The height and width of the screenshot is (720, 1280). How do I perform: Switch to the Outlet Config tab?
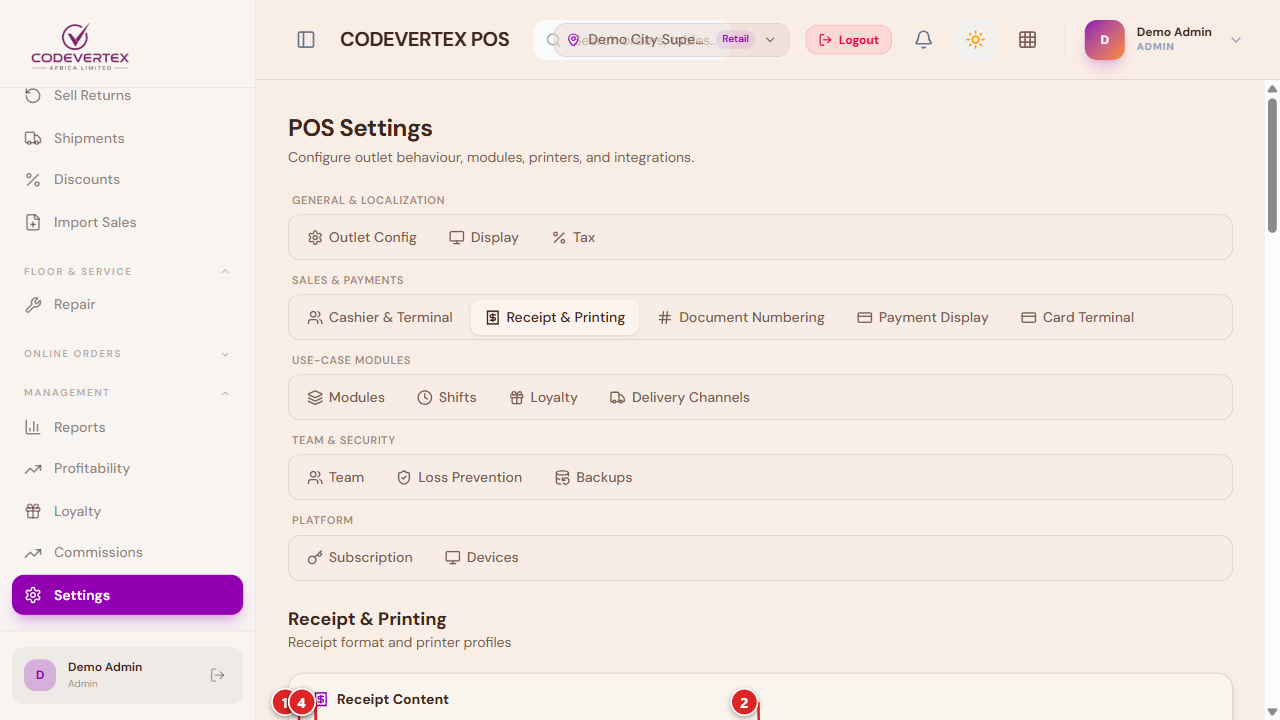(x=362, y=237)
